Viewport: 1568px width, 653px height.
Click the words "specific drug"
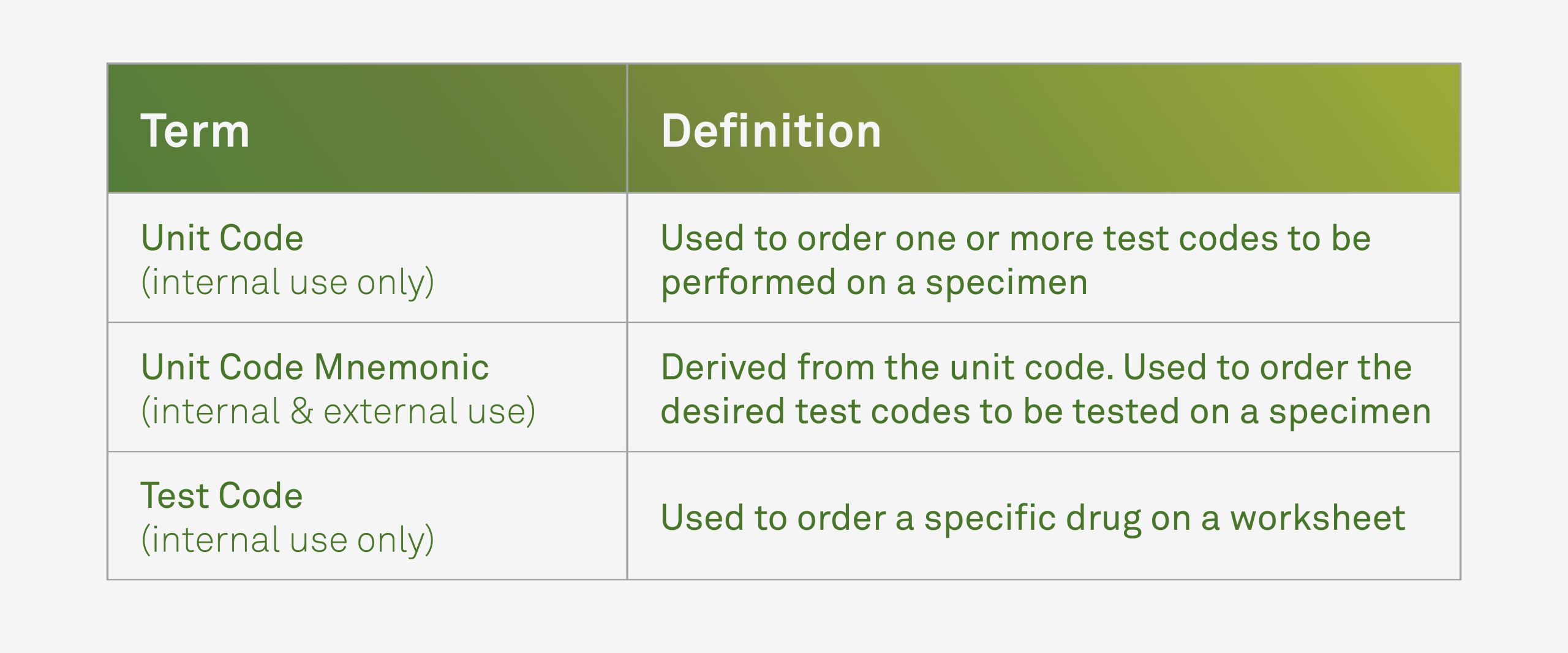[1033, 518]
